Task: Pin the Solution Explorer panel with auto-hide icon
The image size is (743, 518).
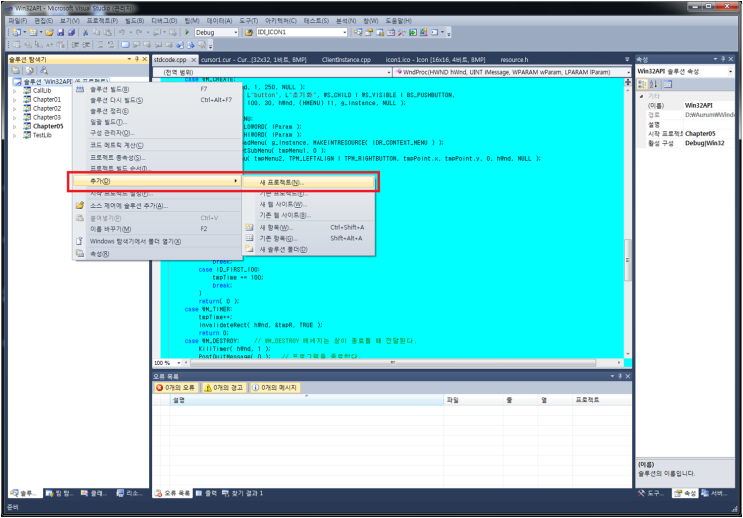Action: pos(137,59)
